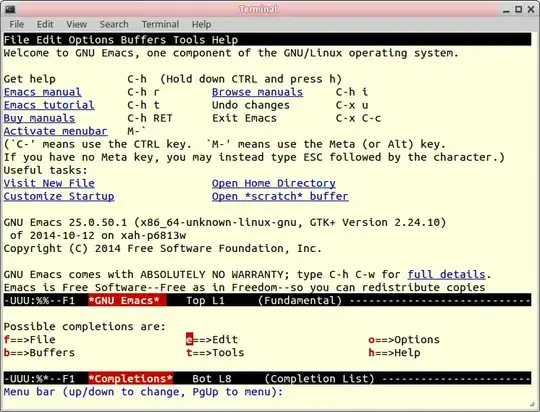Select the f==>File completion
Image resolution: width=540 pixels, height=412 pixels.
(x=30, y=340)
